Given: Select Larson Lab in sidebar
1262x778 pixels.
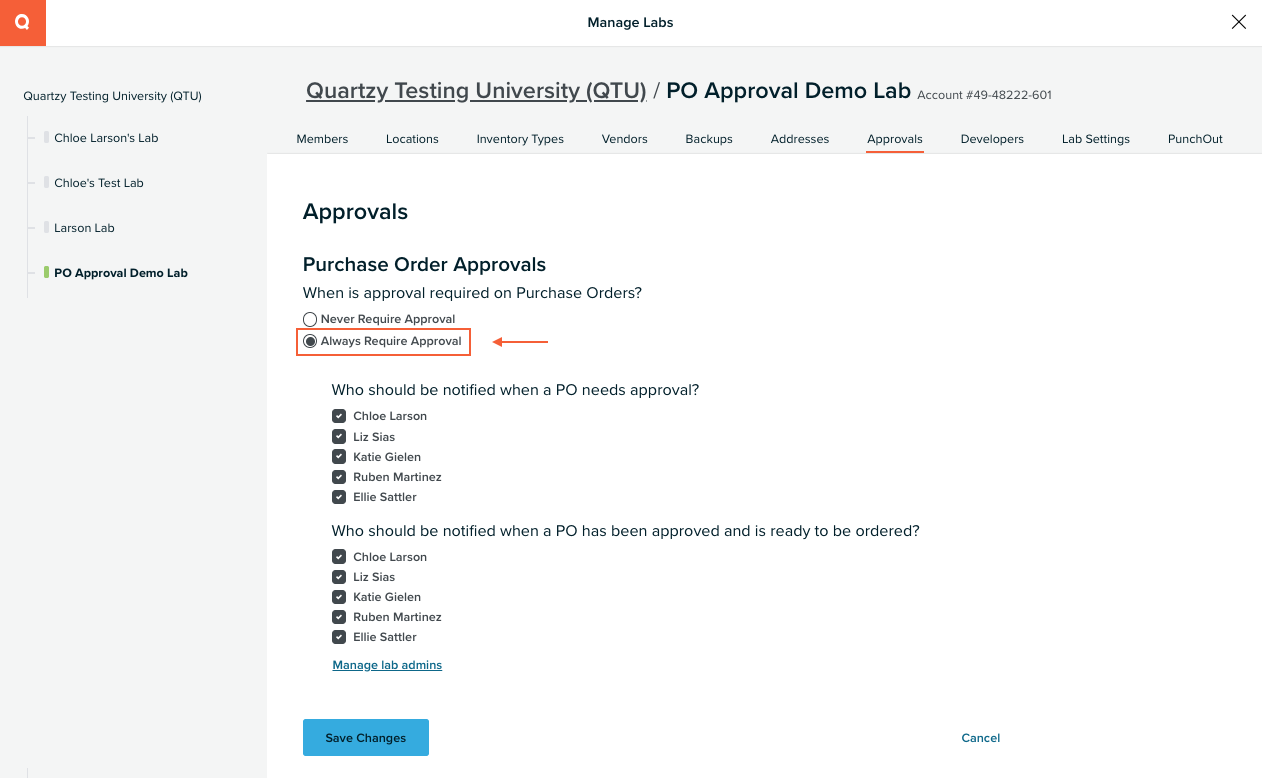Looking at the screenshot, I should 84,228.
